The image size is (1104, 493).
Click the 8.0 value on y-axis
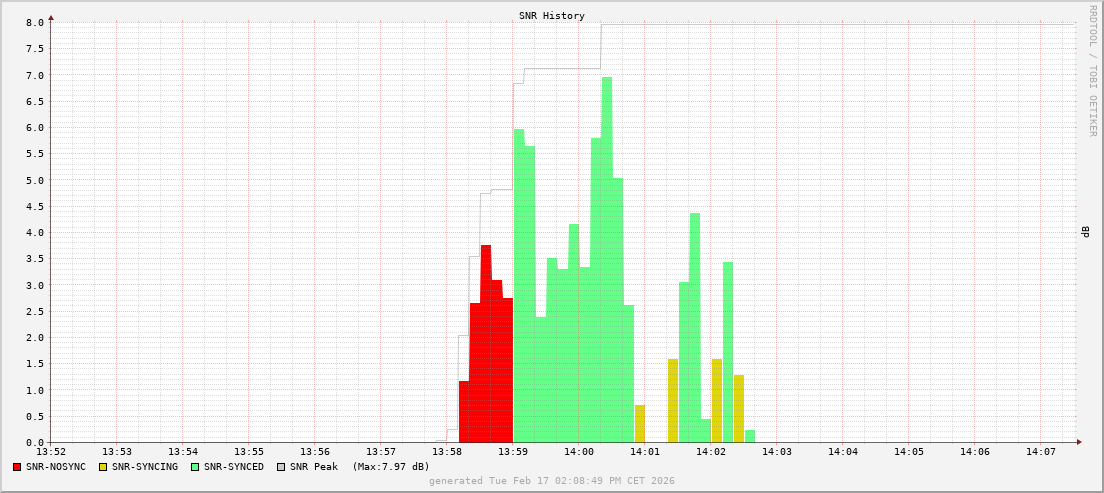[34, 22]
